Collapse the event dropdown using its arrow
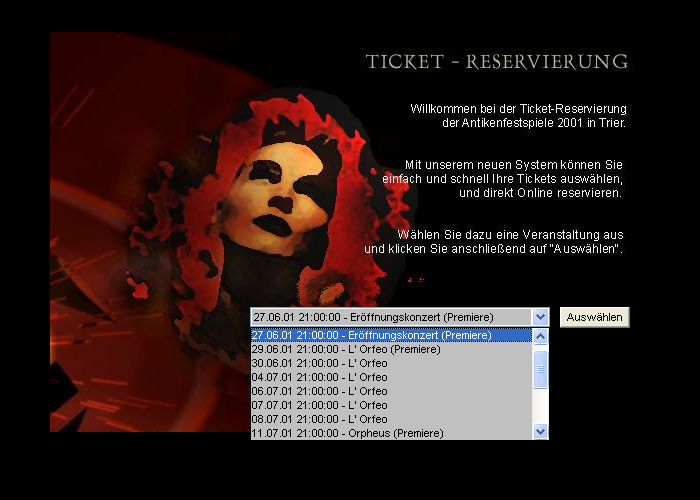The image size is (700, 500). [x=540, y=317]
